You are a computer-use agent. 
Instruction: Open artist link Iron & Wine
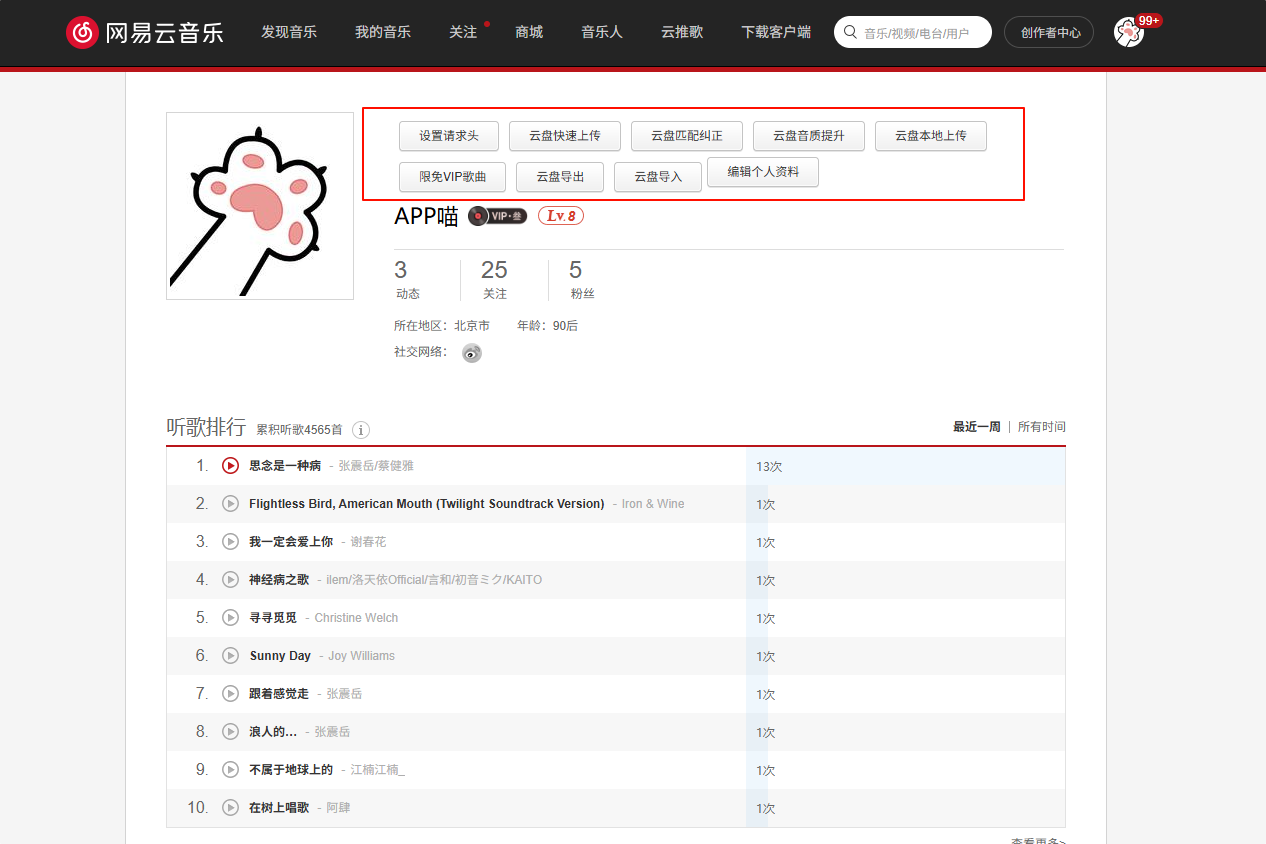653,504
